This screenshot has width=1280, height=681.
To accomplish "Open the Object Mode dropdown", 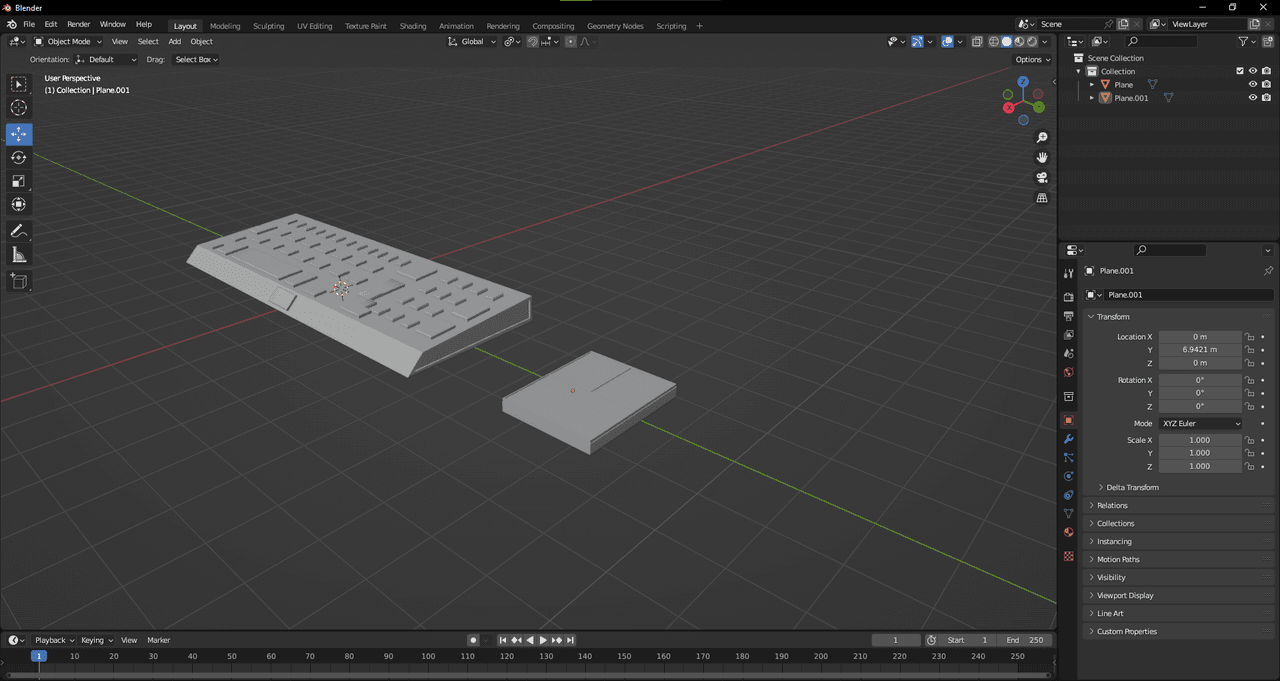I will tap(68, 42).
